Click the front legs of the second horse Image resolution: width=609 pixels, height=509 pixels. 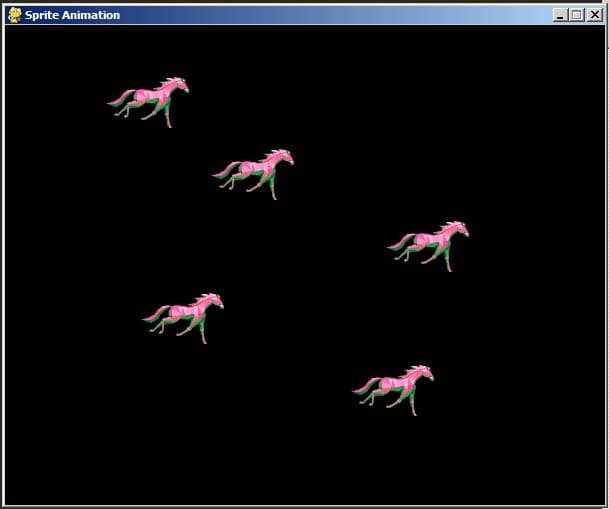271,188
